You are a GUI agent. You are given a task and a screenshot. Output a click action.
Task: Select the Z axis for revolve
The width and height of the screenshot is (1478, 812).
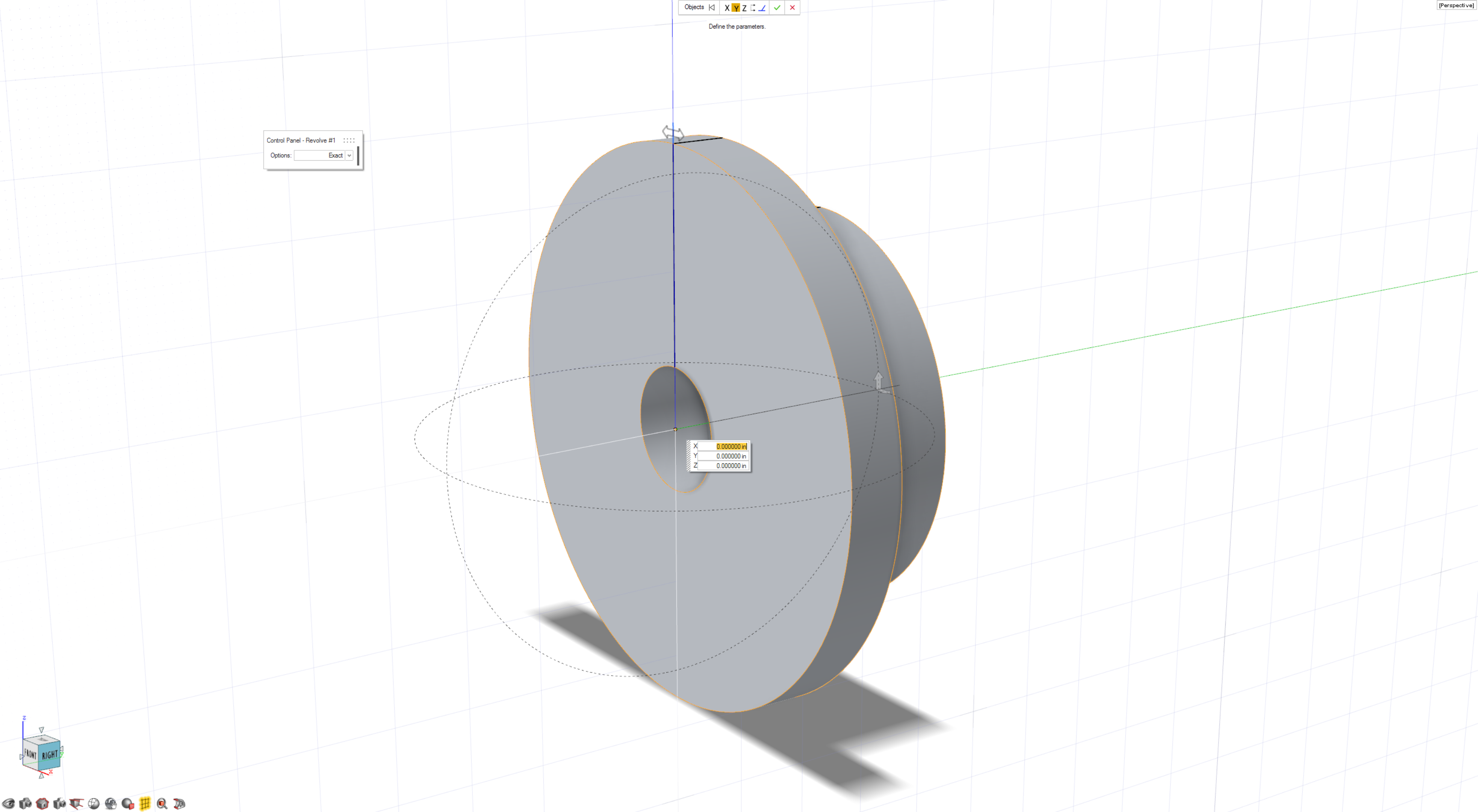(744, 7)
